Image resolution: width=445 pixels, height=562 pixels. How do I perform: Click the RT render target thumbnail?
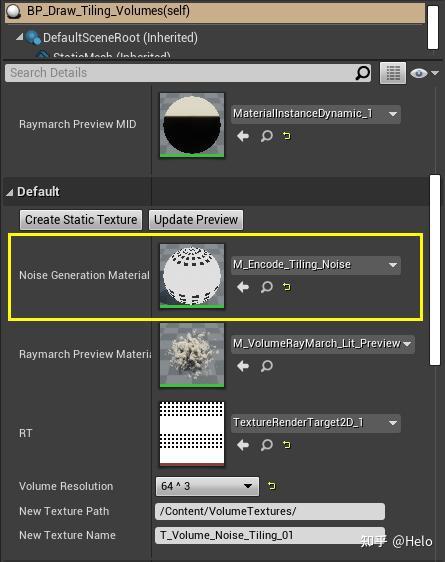(192, 434)
